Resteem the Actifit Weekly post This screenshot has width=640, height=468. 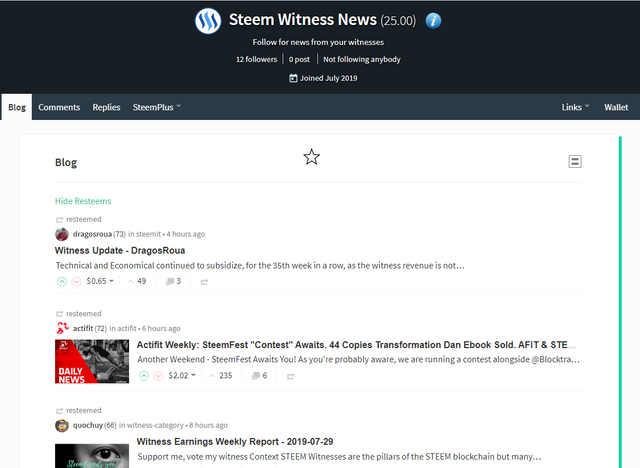pyautogui.click(x=291, y=376)
